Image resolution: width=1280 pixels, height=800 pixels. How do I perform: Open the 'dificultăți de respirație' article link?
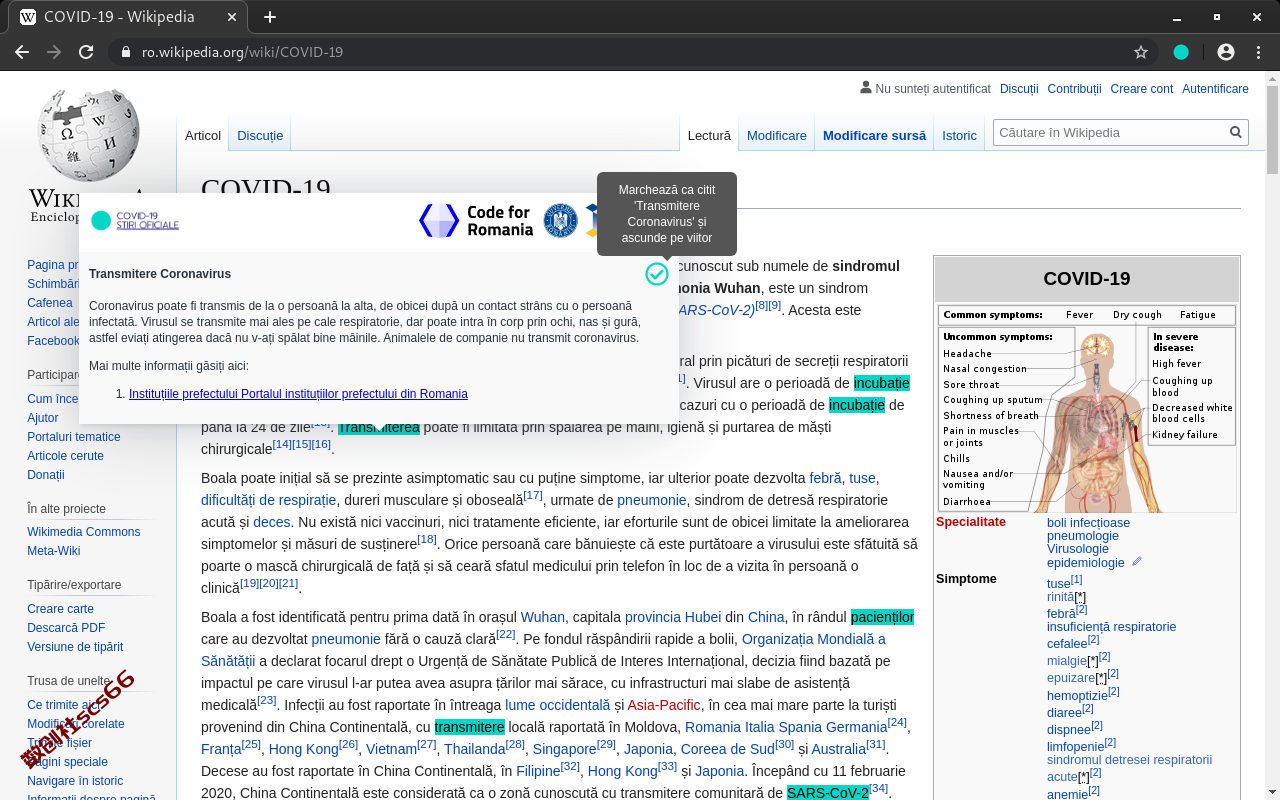coord(269,500)
